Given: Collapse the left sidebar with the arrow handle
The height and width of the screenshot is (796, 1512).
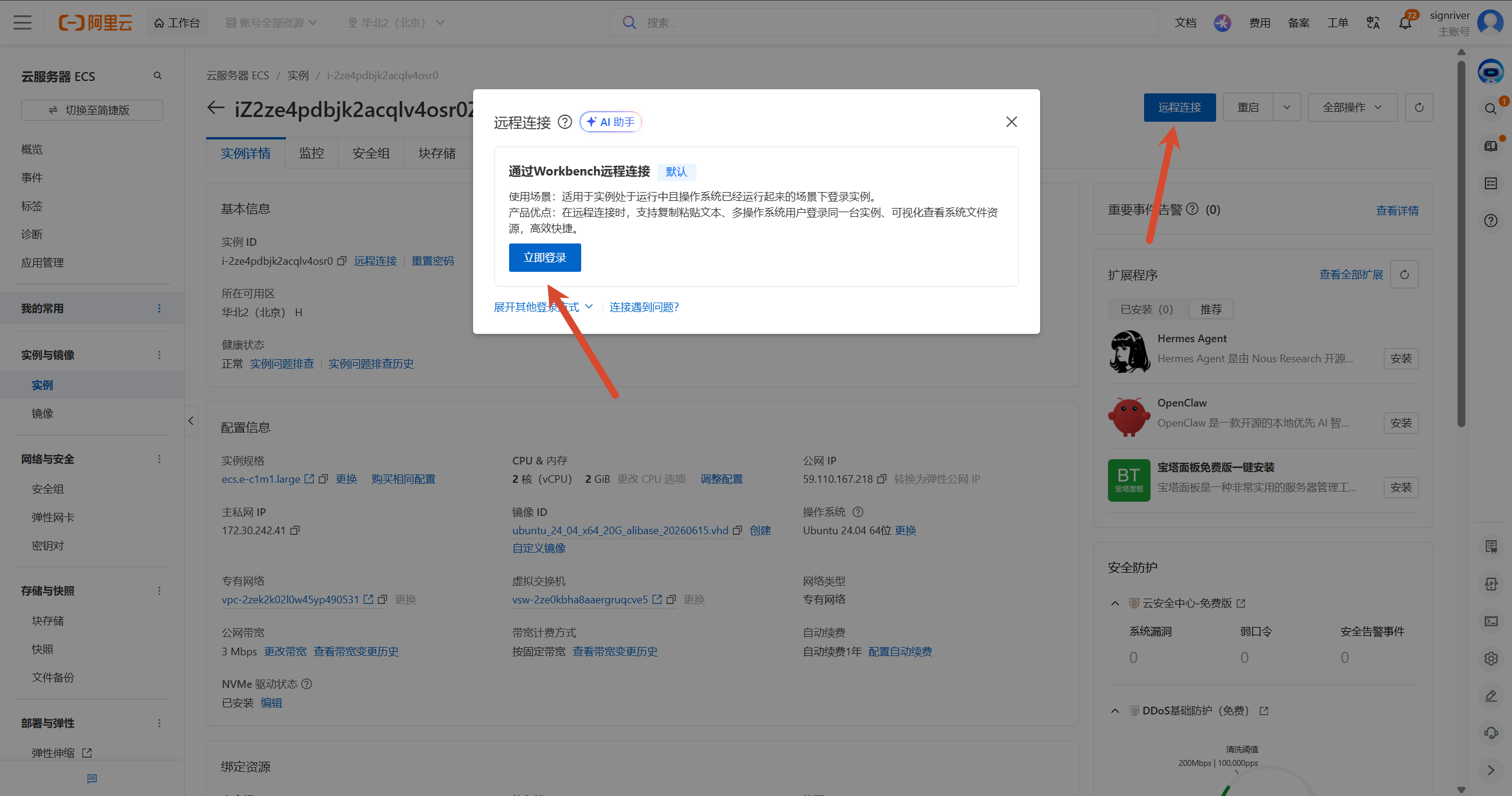Looking at the screenshot, I should tap(191, 421).
